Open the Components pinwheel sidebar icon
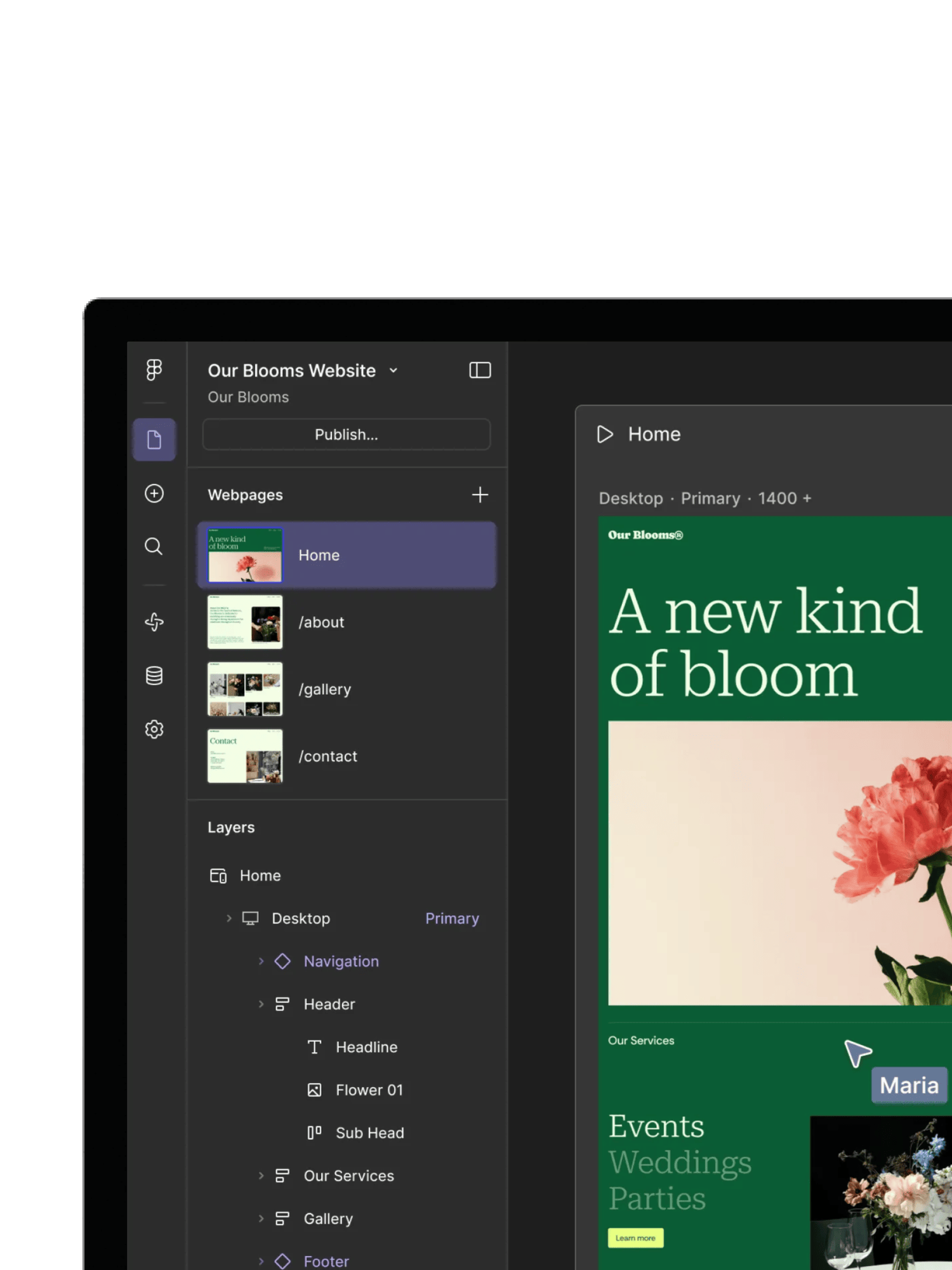This screenshot has width=952, height=1270. pyautogui.click(x=154, y=622)
